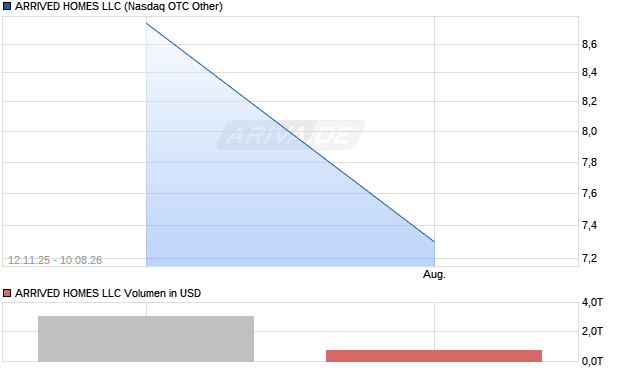Screen dimensions: 620x371
Task: Click the ARIVA.DE watermark logo
Action: click(x=291, y=135)
